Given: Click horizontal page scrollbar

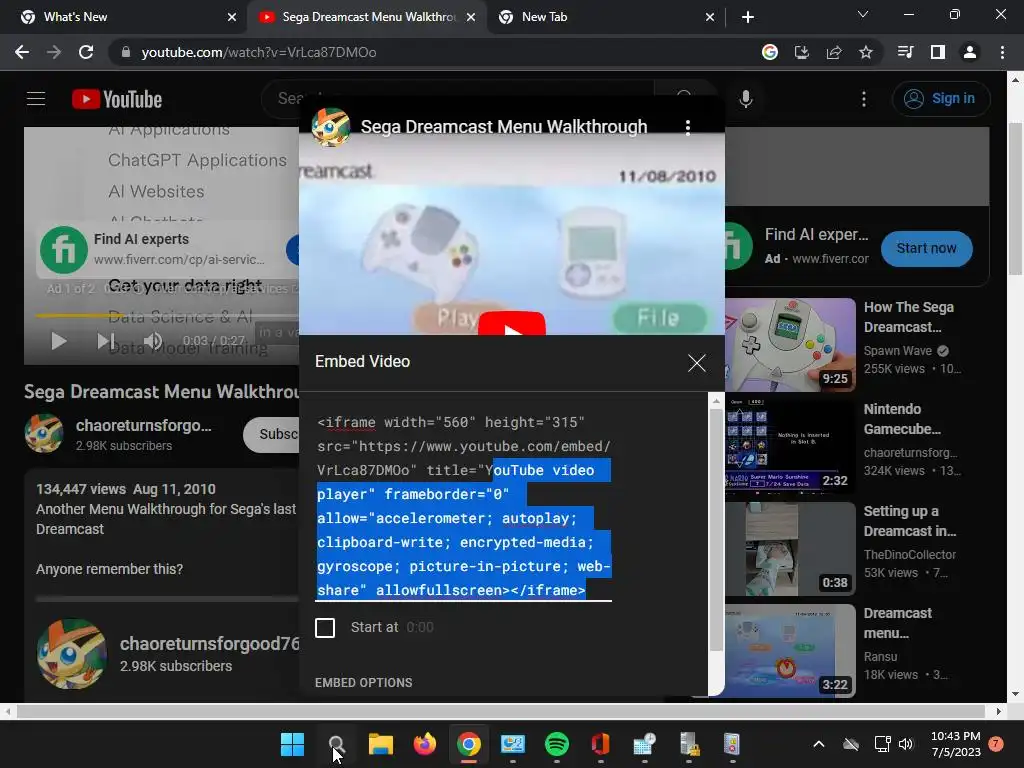Looking at the screenshot, I should coord(502,711).
